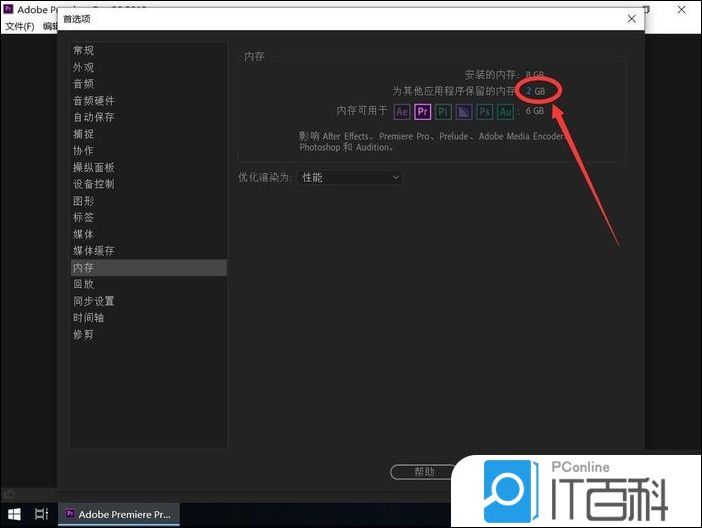This screenshot has width=702, height=528.
Task: Click the 帮助 button
Action: coord(423,472)
